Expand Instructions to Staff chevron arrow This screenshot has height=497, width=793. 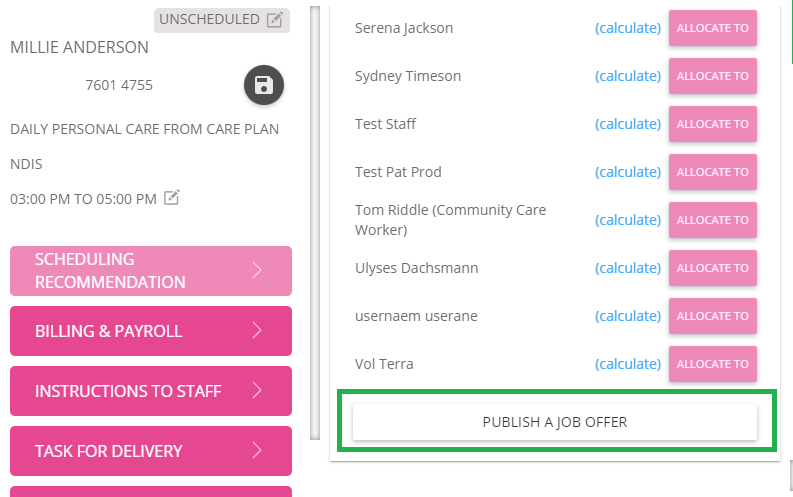257,390
